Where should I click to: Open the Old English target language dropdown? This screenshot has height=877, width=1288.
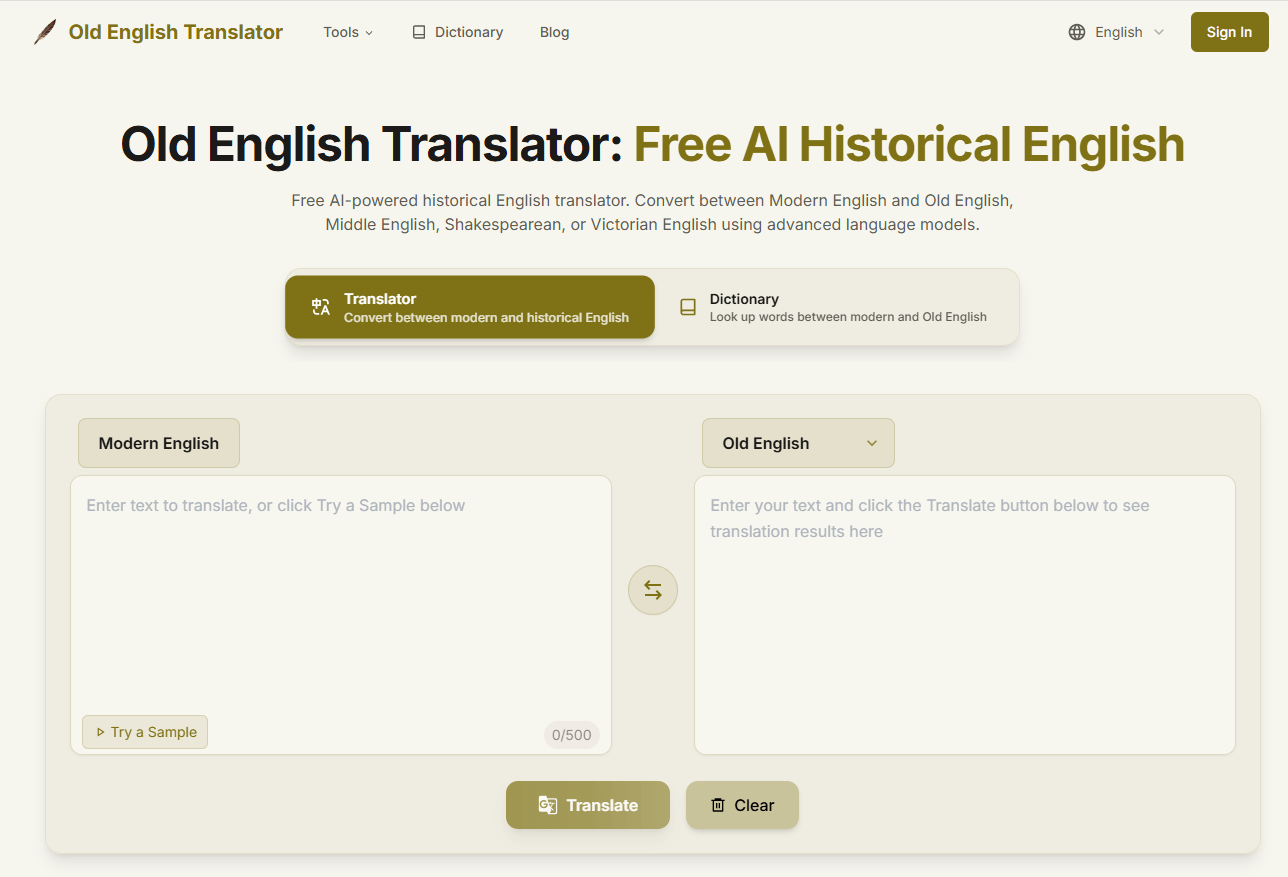point(798,443)
